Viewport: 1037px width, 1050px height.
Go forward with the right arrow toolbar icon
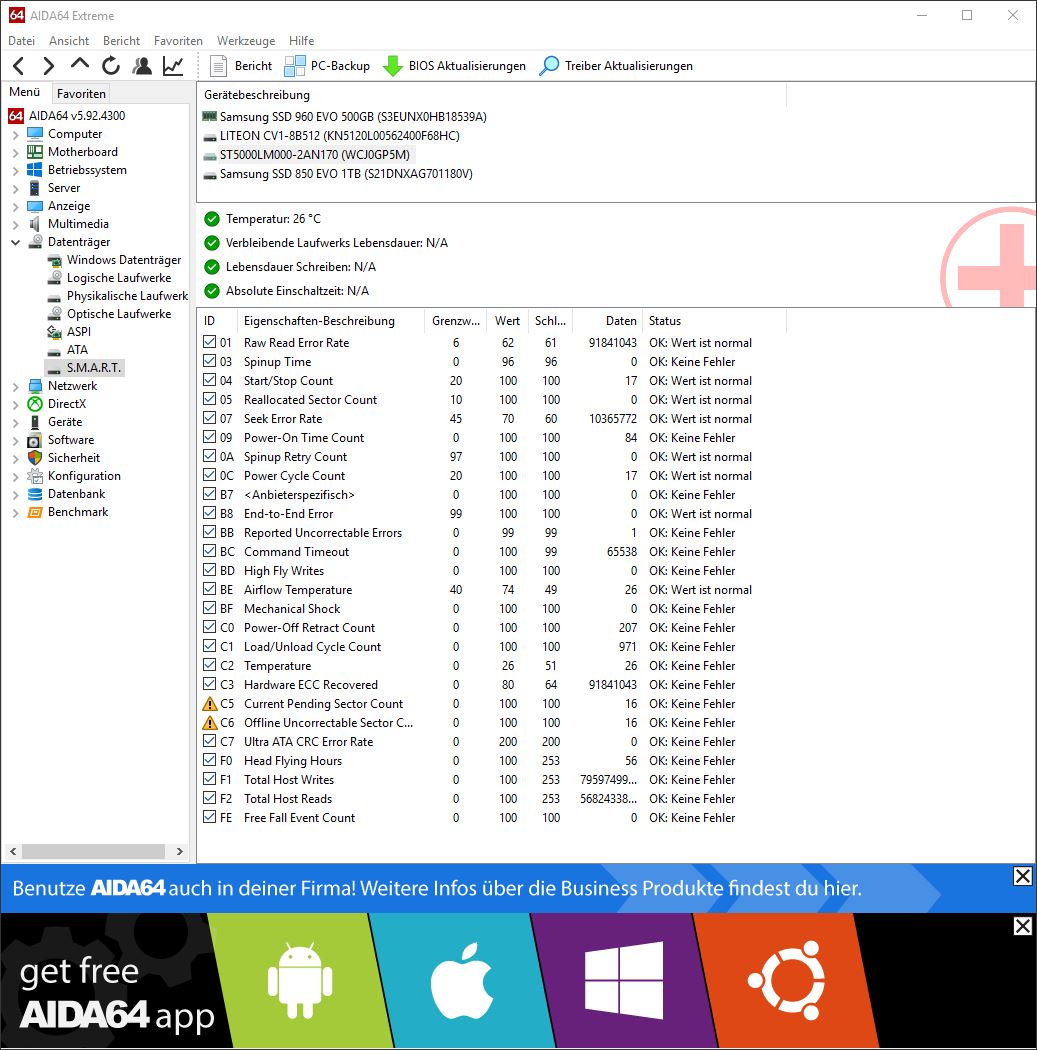point(48,66)
